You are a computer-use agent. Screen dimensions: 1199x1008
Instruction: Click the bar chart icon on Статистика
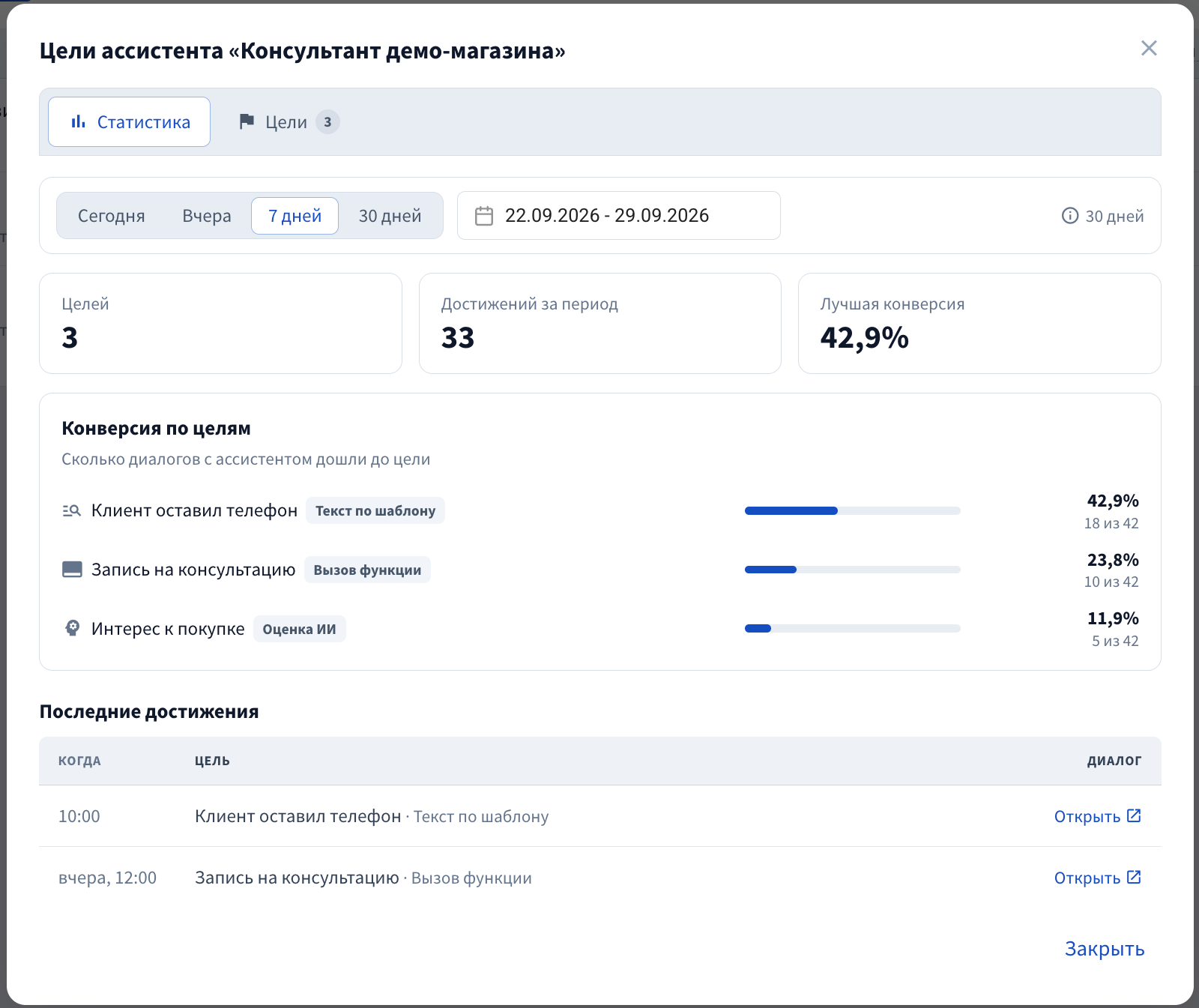point(79,121)
